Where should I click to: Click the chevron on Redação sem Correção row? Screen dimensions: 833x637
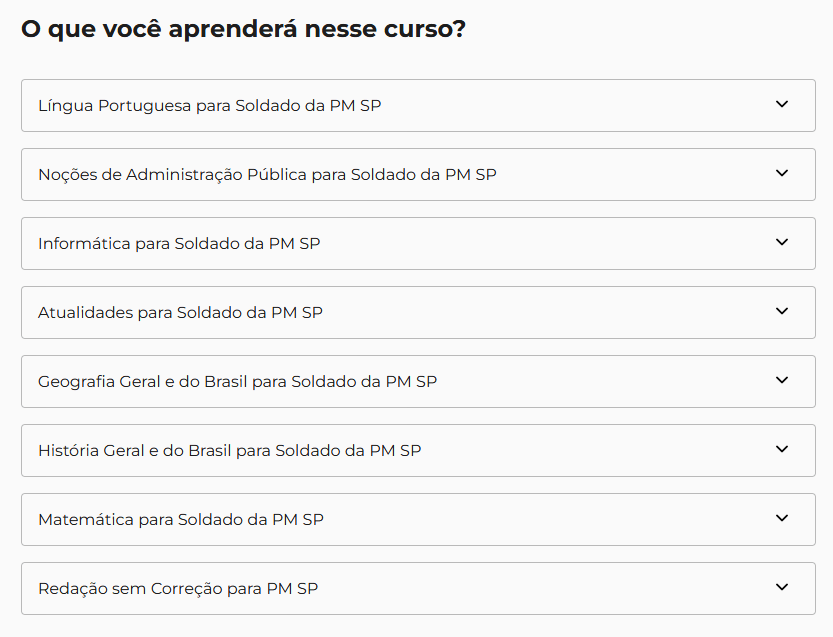[x=782, y=587]
